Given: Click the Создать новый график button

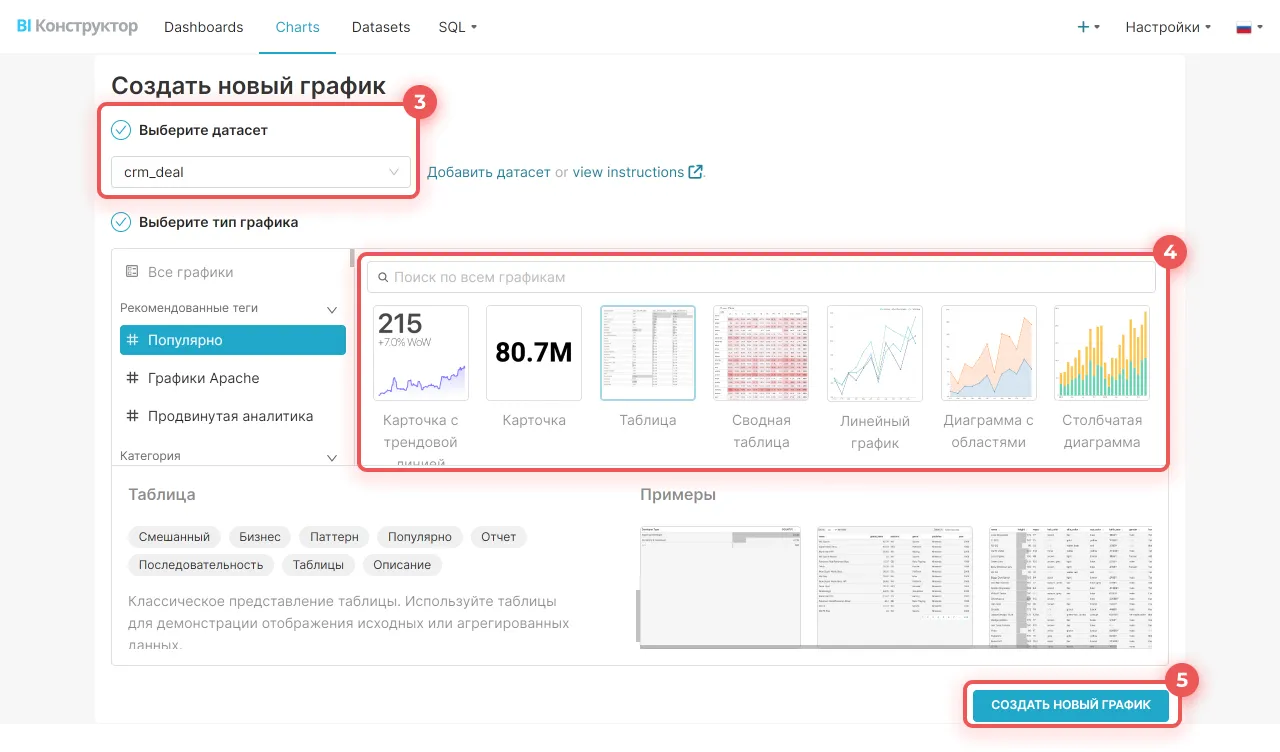Looking at the screenshot, I should (x=1071, y=705).
